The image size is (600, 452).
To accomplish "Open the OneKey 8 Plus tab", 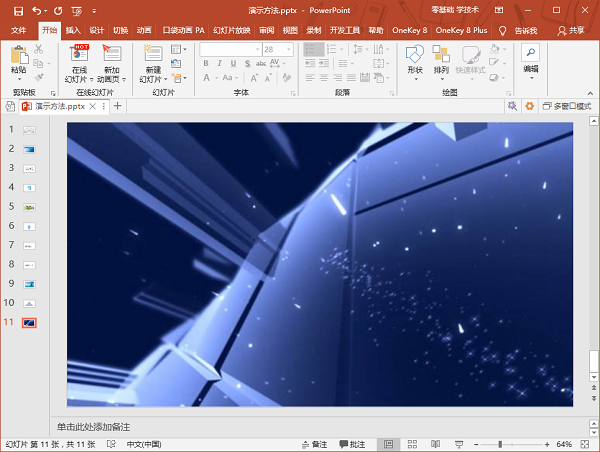I will click(x=461, y=30).
